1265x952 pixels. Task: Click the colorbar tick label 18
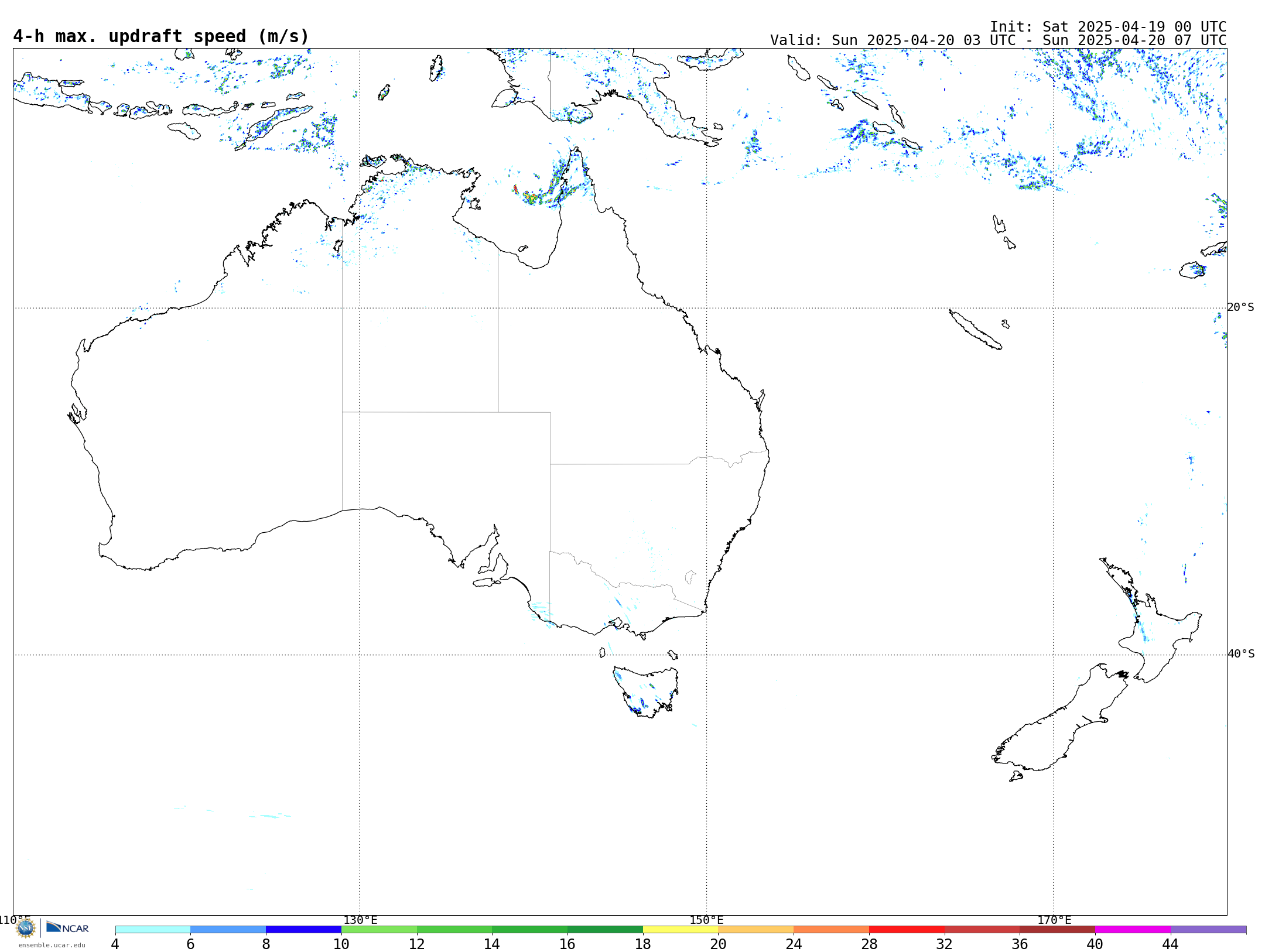click(x=643, y=944)
